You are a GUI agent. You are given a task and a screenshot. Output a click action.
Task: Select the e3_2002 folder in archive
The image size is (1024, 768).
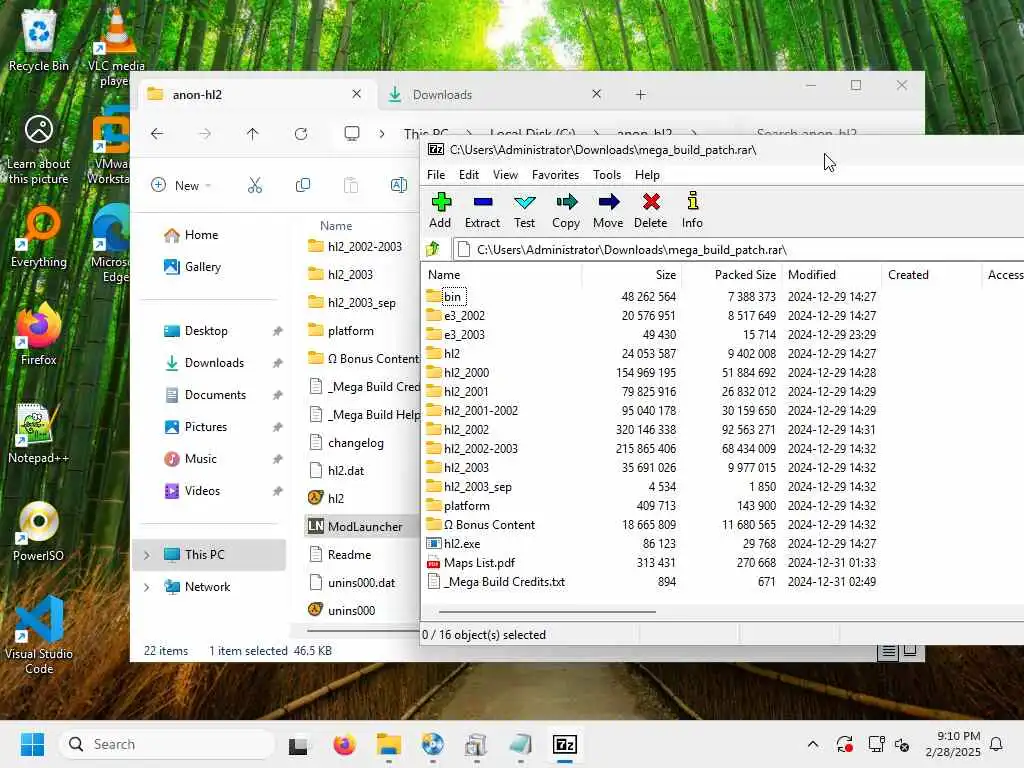pos(464,316)
